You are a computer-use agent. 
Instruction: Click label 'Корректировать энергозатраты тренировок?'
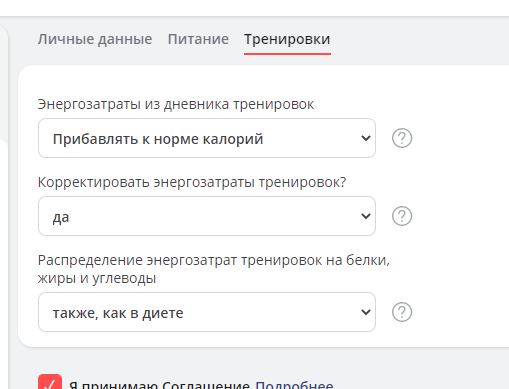[x=192, y=182]
